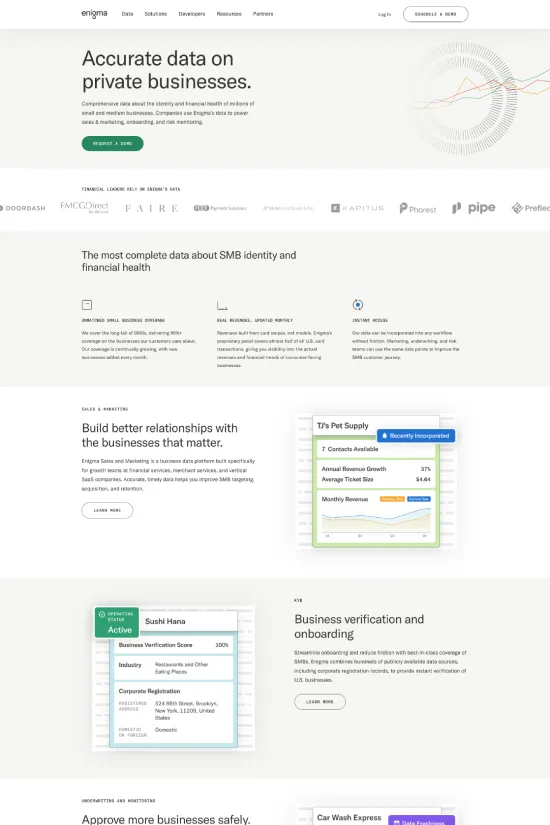Click the TJ's Pet Supply card title
The image size is (550, 825).
point(343,426)
